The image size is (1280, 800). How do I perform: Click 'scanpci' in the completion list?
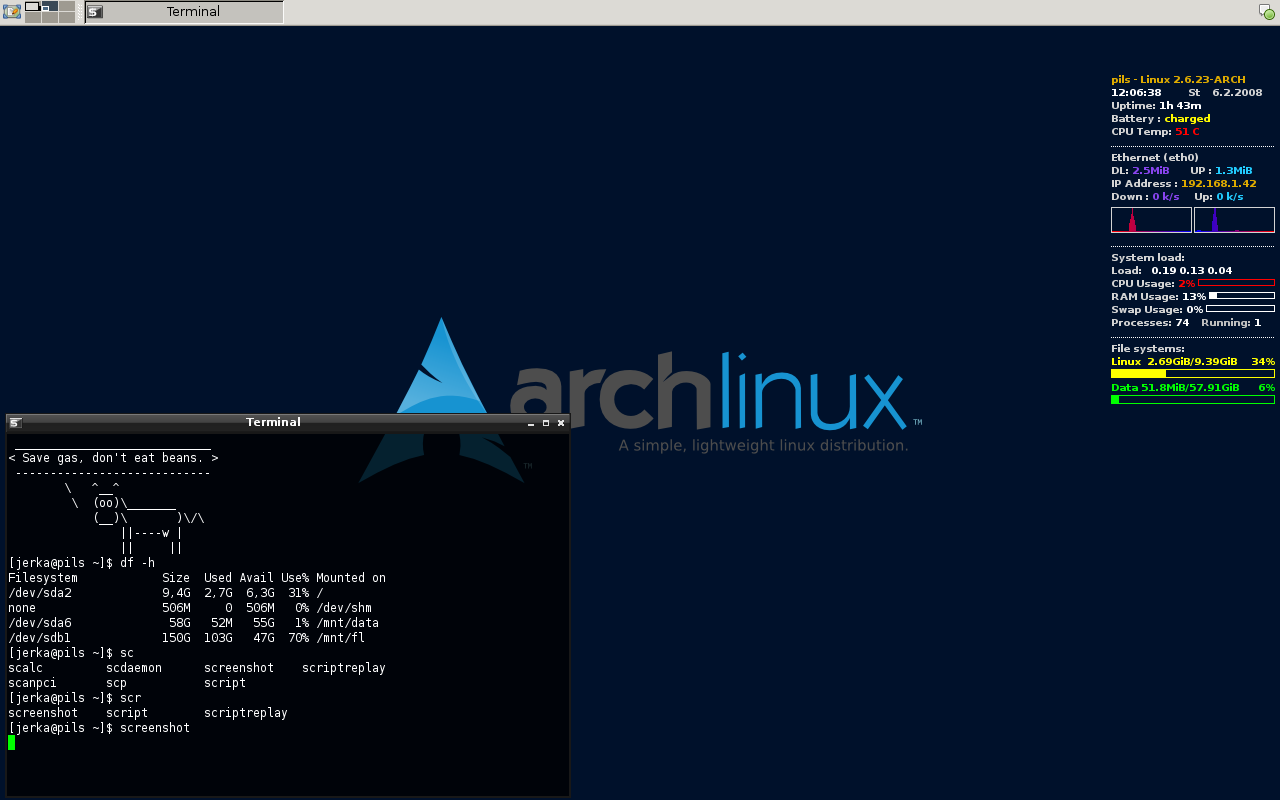(x=33, y=683)
